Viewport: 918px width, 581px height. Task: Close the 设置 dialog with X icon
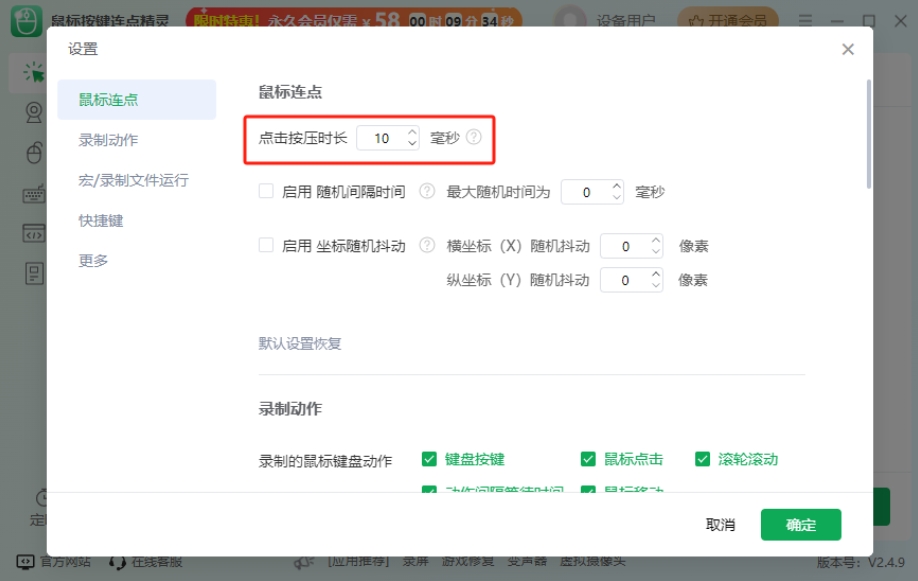pyautogui.click(x=848, y=49)
